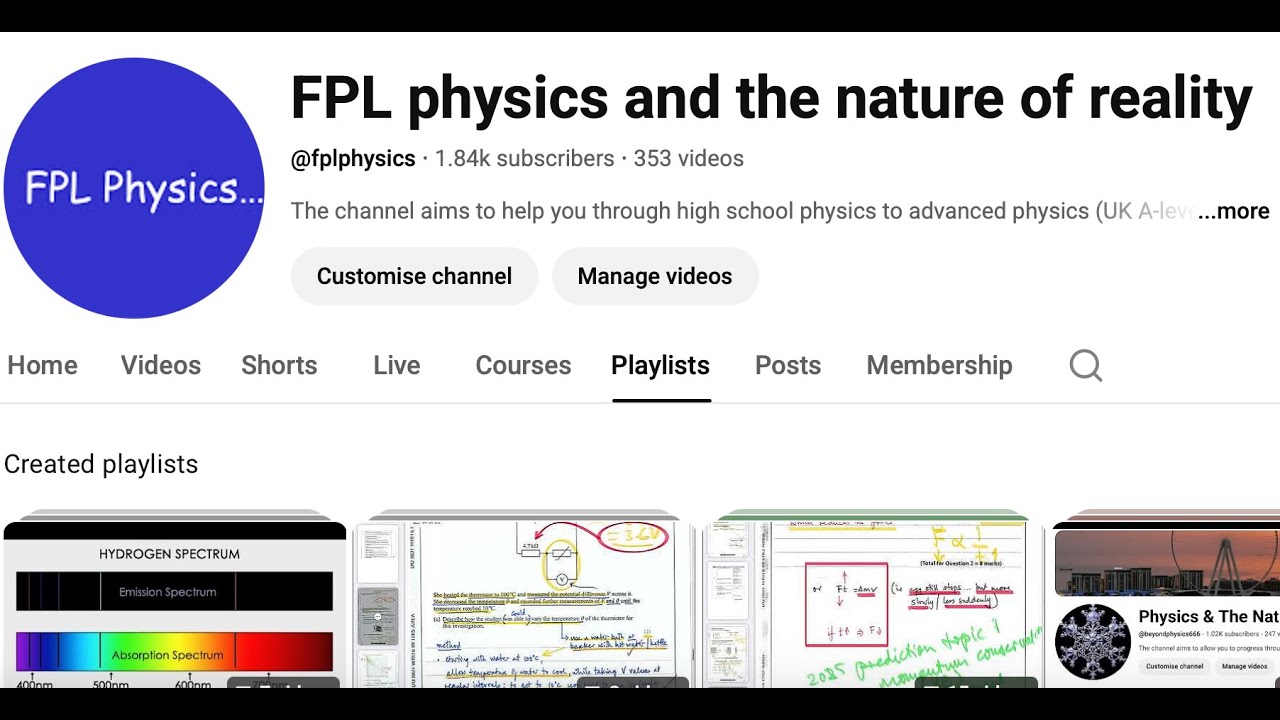
Task: Open the Hydrogen Spectrum playlist thumbnail
Action: pyautogui.click(x=175, y=604)
